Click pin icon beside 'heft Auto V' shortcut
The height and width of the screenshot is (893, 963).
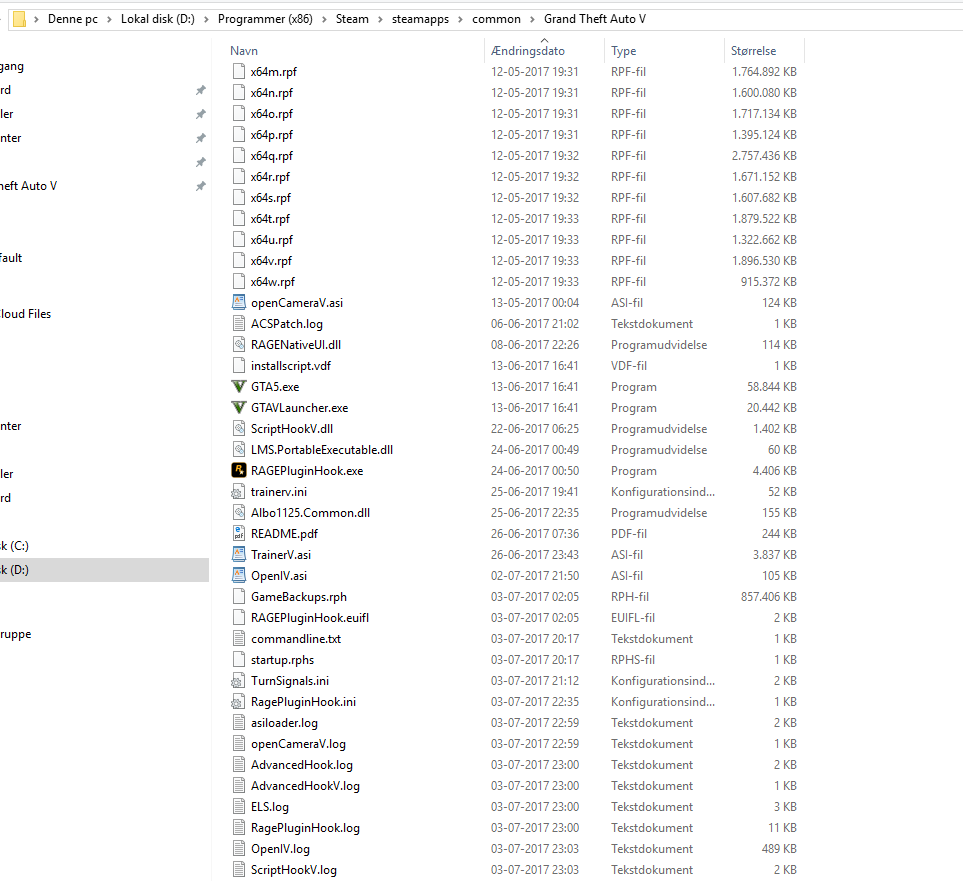(x=200, y=186)
